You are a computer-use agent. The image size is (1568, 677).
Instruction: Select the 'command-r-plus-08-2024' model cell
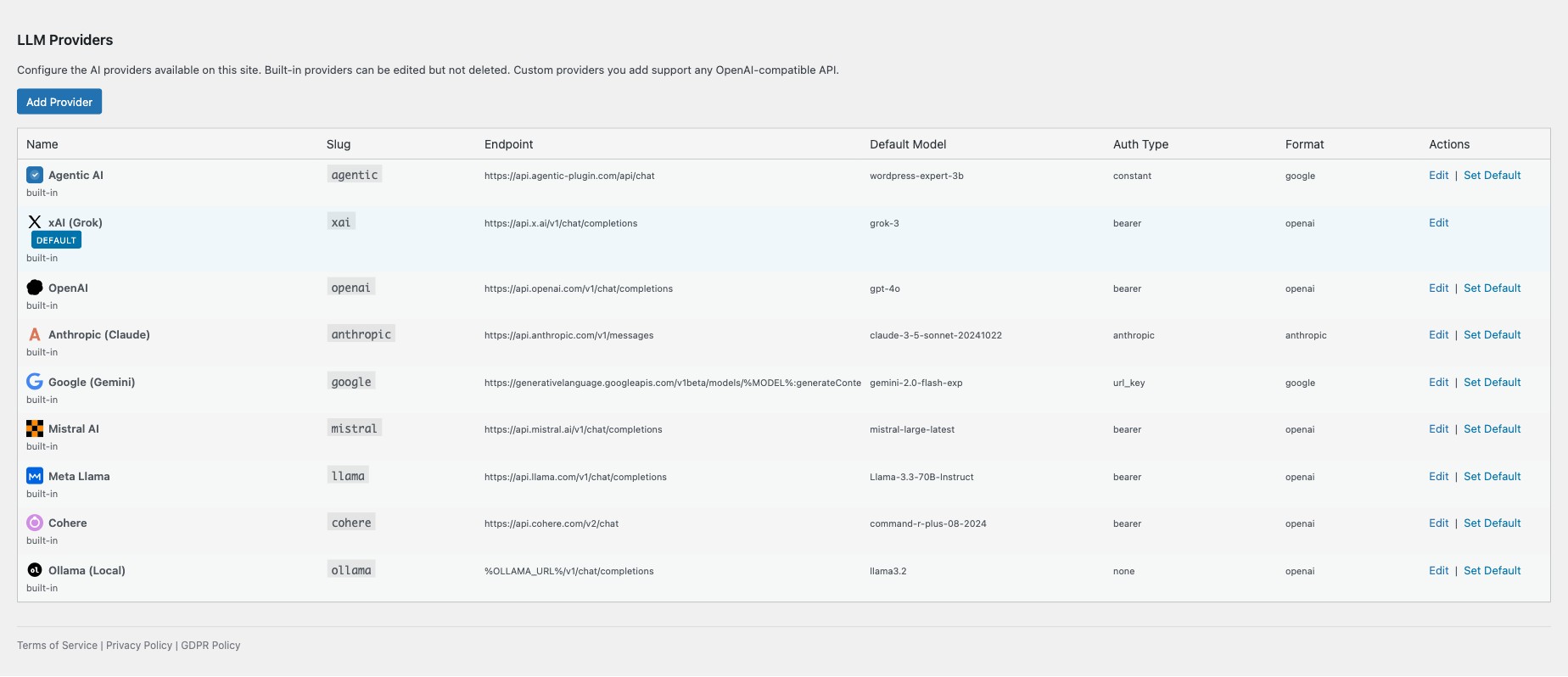click(x=928, y=523)
